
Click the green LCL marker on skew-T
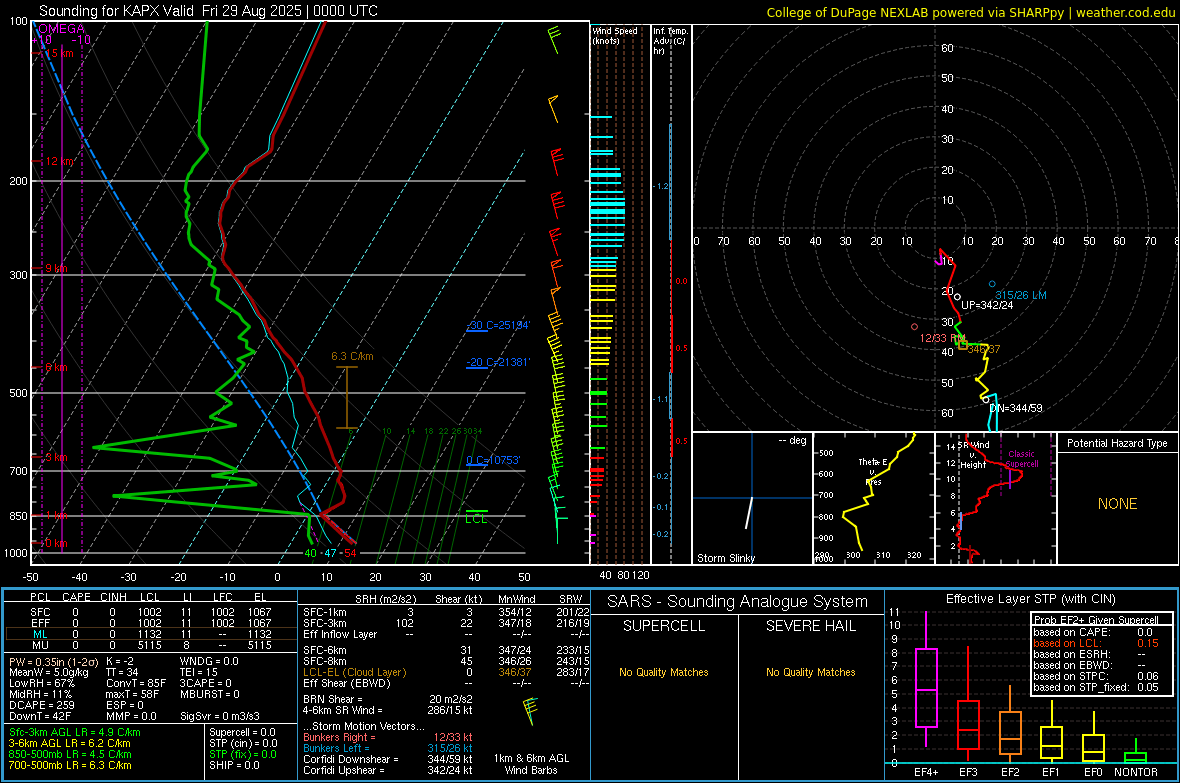pyautogui.click(x=476, y=518)
